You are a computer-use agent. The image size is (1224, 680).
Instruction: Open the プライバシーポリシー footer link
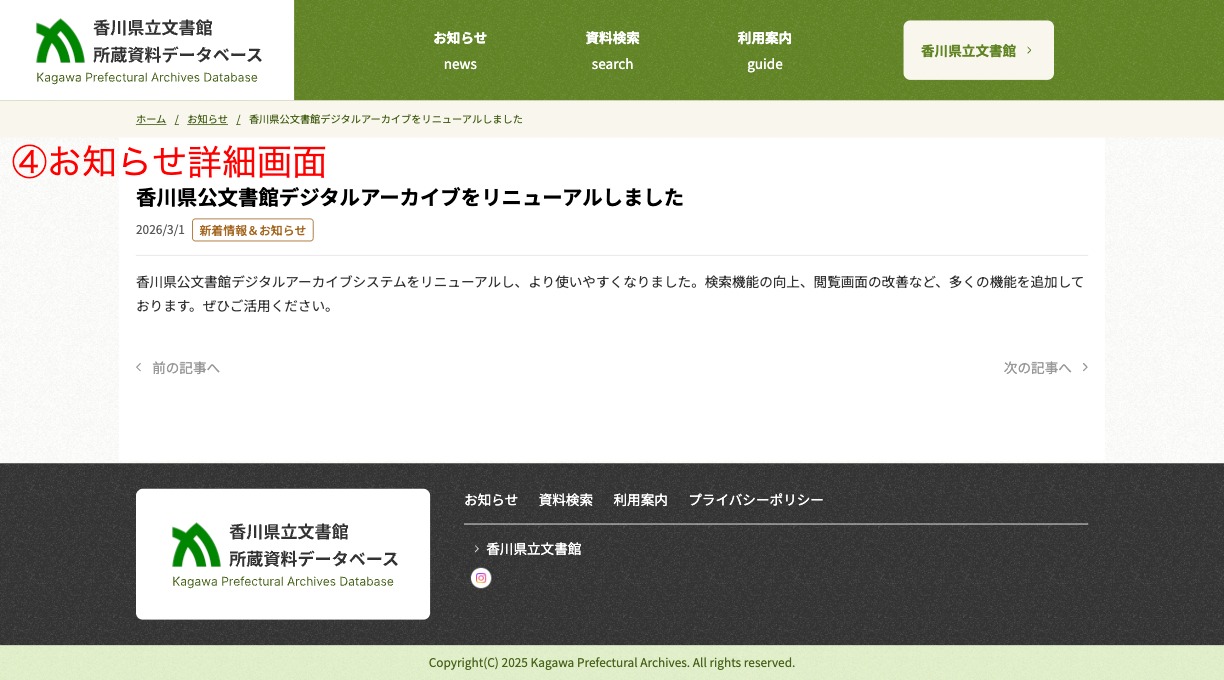(756, 499)
